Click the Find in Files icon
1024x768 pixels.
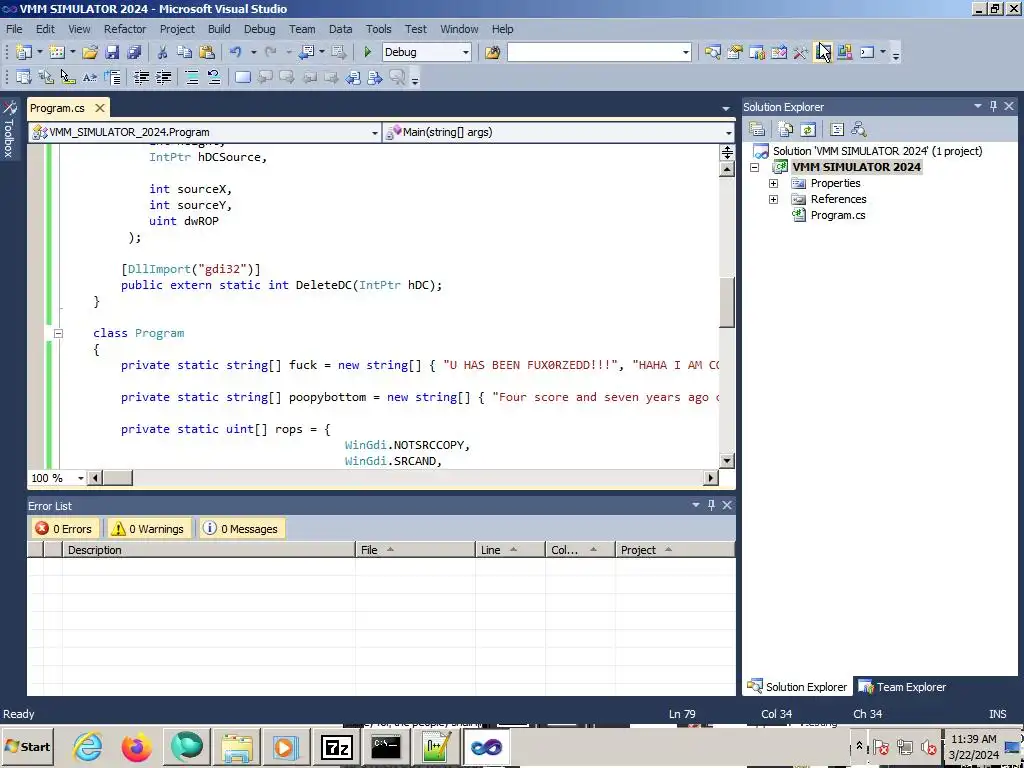(x=492, y=52)
